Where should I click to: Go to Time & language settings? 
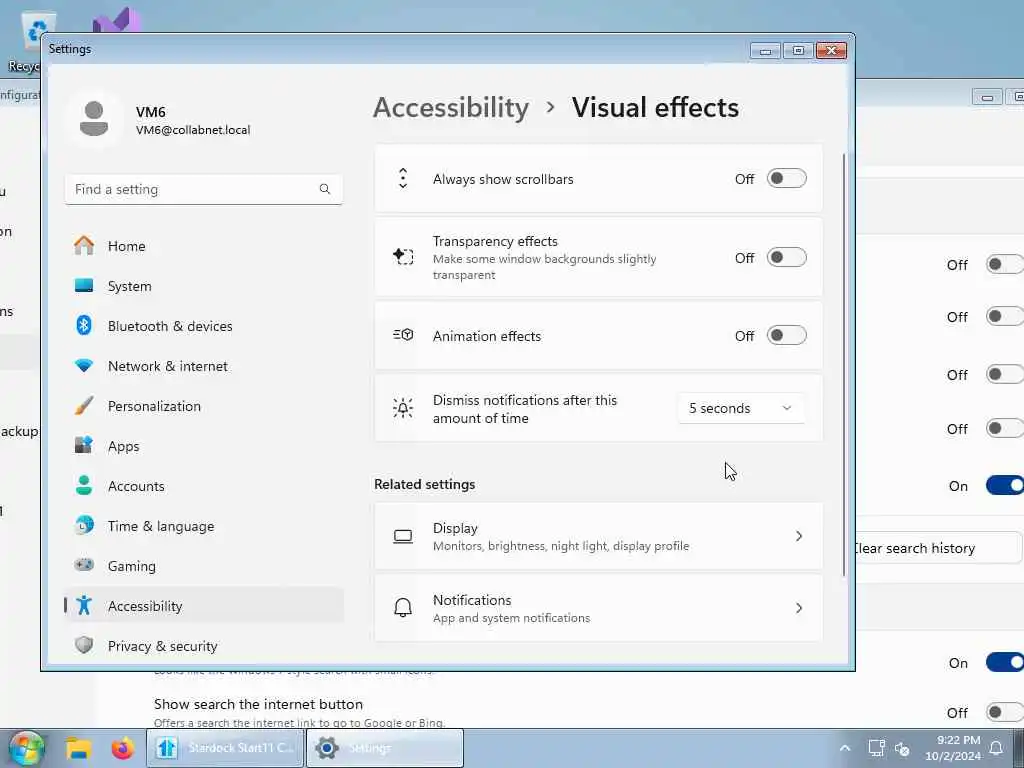point(204,526)
